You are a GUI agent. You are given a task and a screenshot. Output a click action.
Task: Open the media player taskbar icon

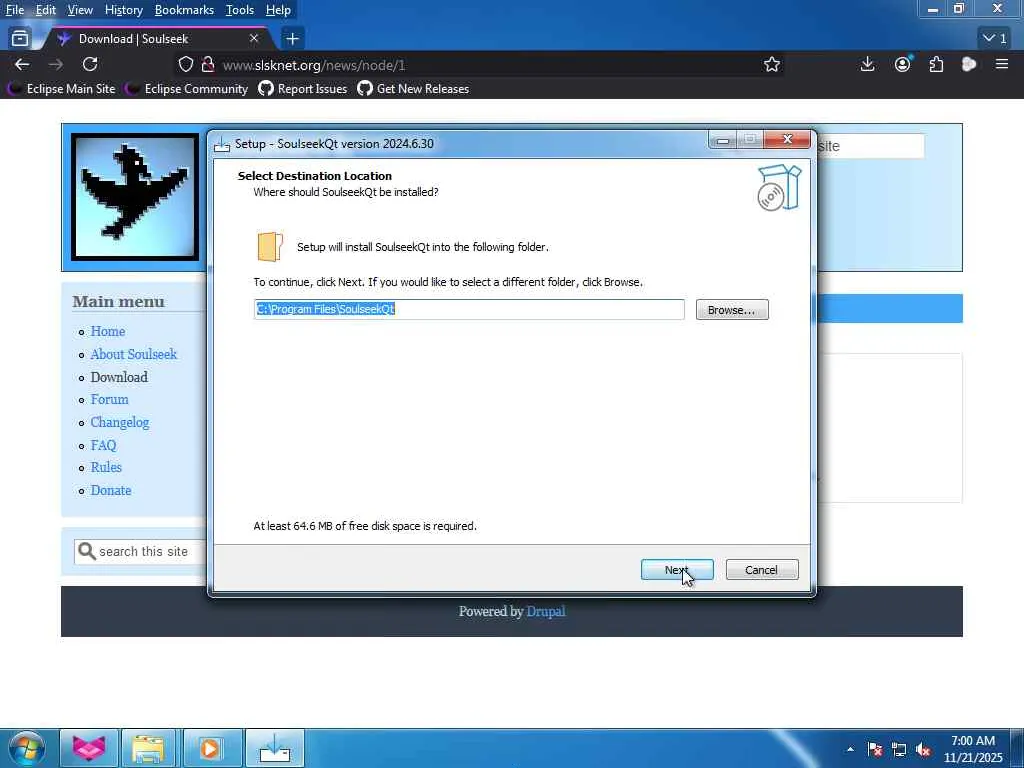point(210,748)
